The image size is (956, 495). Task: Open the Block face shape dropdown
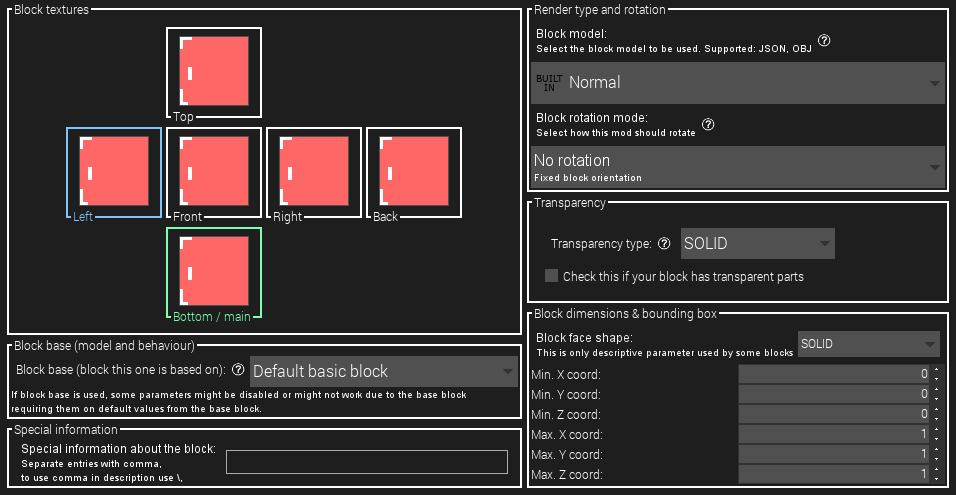coord(868,344)
